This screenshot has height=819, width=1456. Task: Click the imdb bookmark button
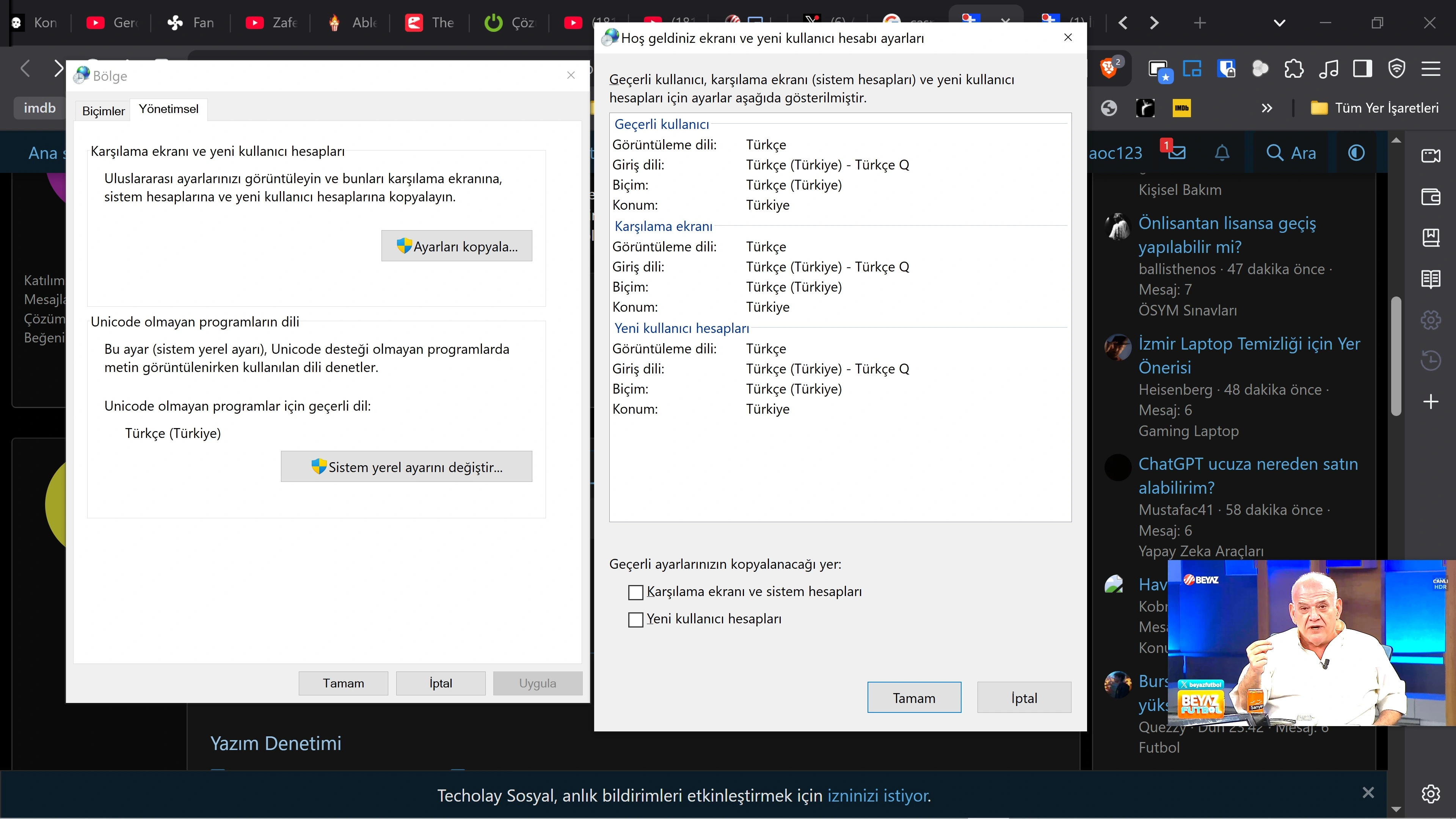[39, 108]
